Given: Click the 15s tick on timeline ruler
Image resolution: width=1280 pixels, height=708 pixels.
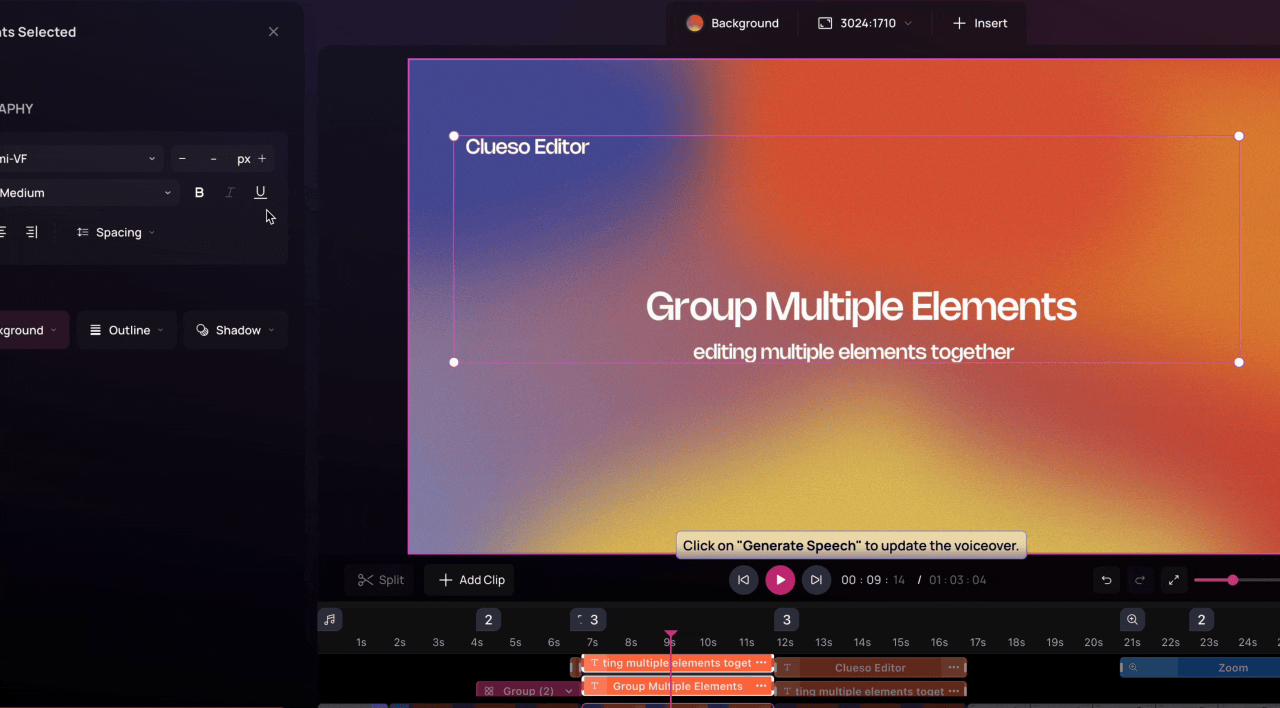Looking at the screenshot, I should (900, 642).
